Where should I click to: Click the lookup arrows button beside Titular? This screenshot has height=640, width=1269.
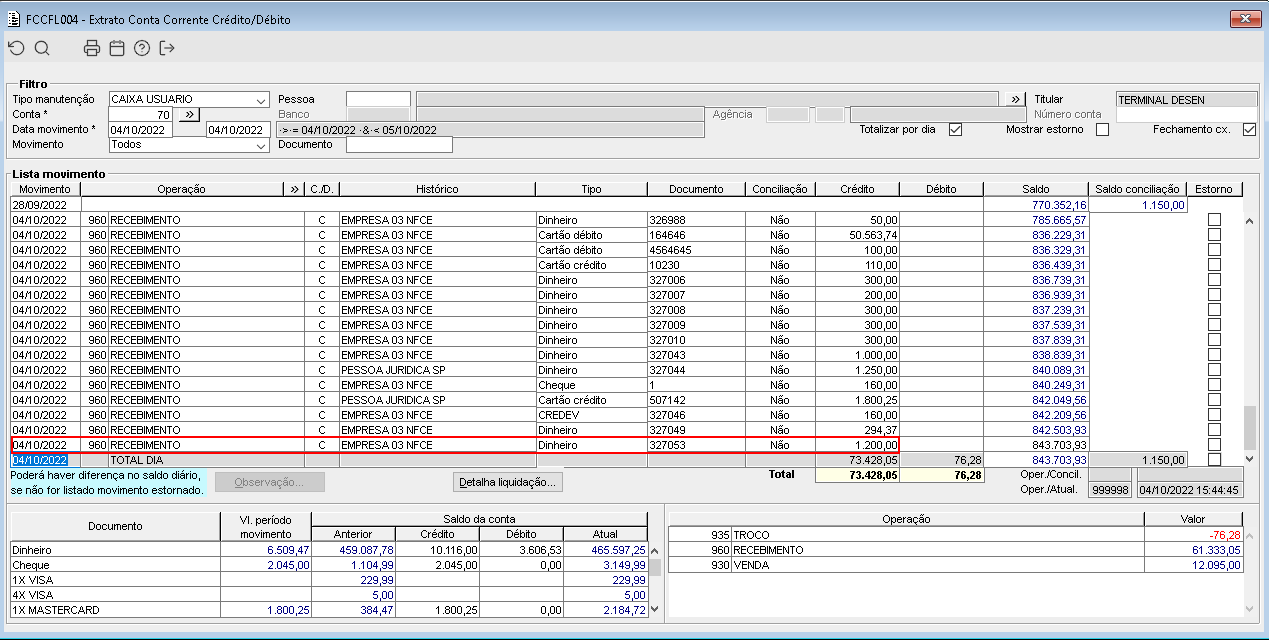point(1016,99)
